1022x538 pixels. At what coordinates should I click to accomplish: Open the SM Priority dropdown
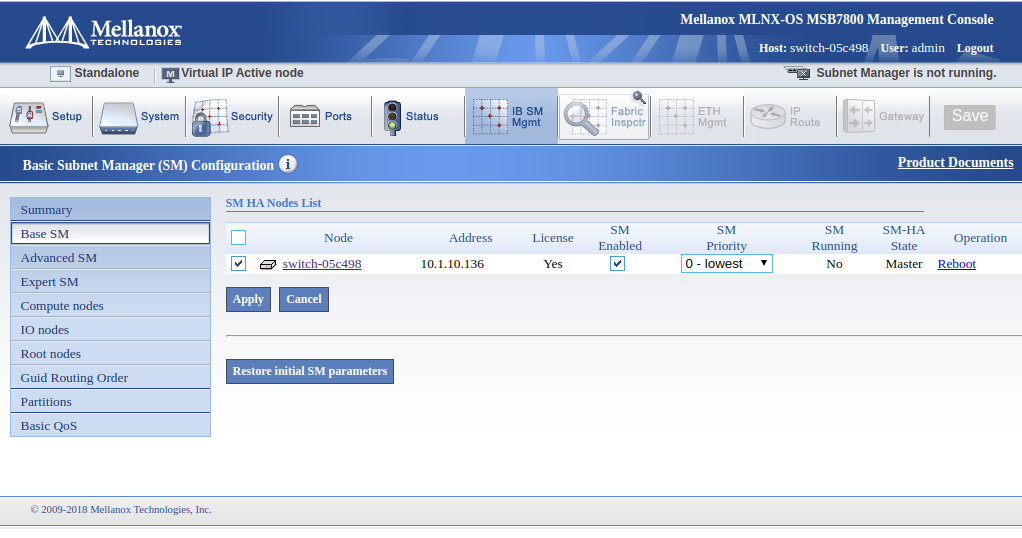click(x=727, y=263)
